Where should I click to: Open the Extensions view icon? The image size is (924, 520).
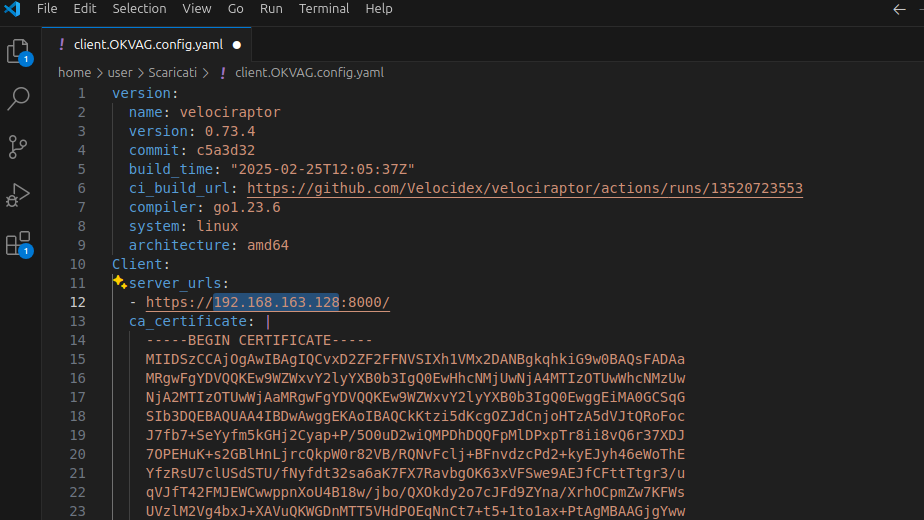[x=18, y=243]
